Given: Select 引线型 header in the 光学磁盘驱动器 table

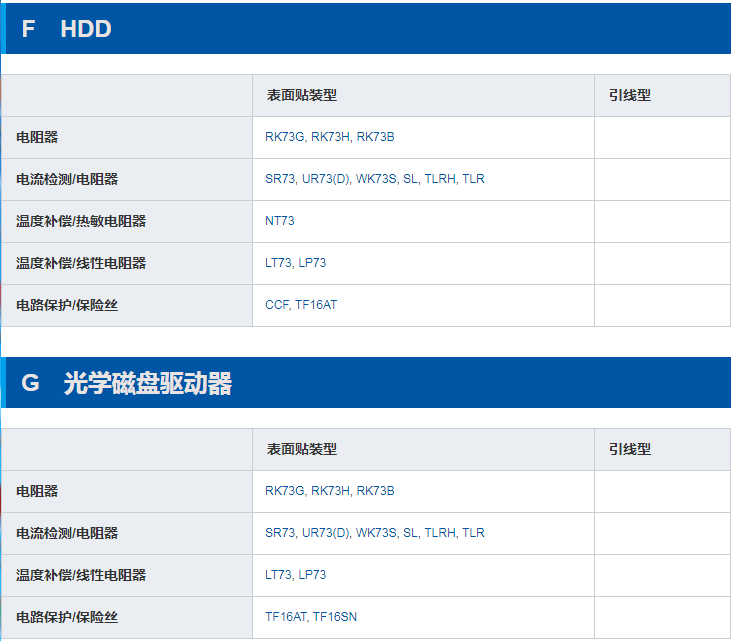Looking at the screenshot, I should pyautogui.click(x=630, y=449).
